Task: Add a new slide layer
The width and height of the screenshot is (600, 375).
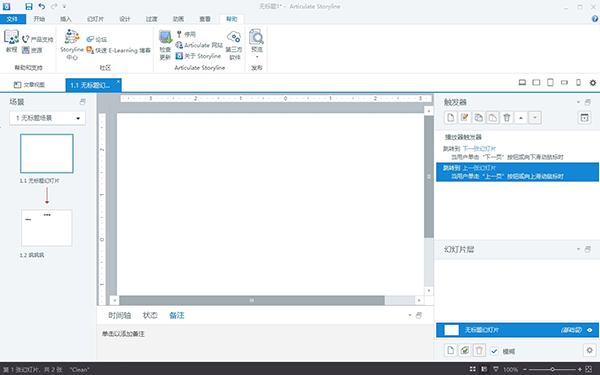Action: pos(450,350)
